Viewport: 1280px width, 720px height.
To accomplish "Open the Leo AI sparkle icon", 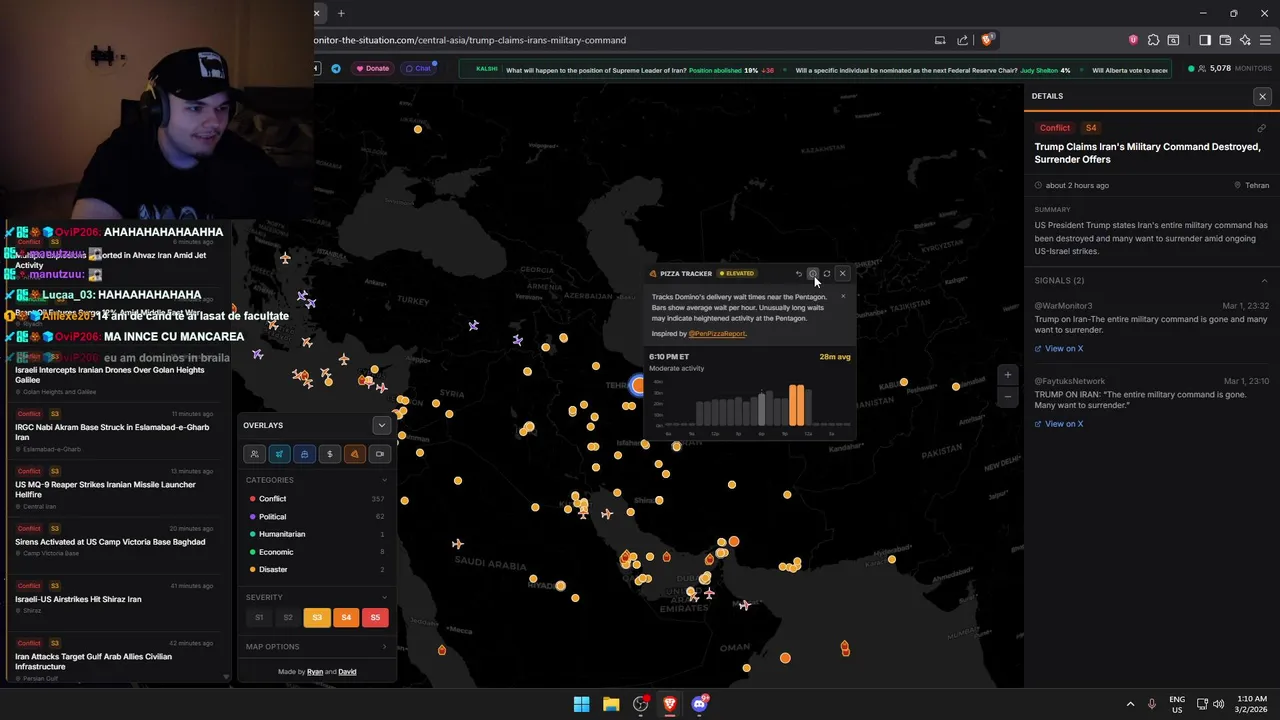I will tap(1245, 40).
